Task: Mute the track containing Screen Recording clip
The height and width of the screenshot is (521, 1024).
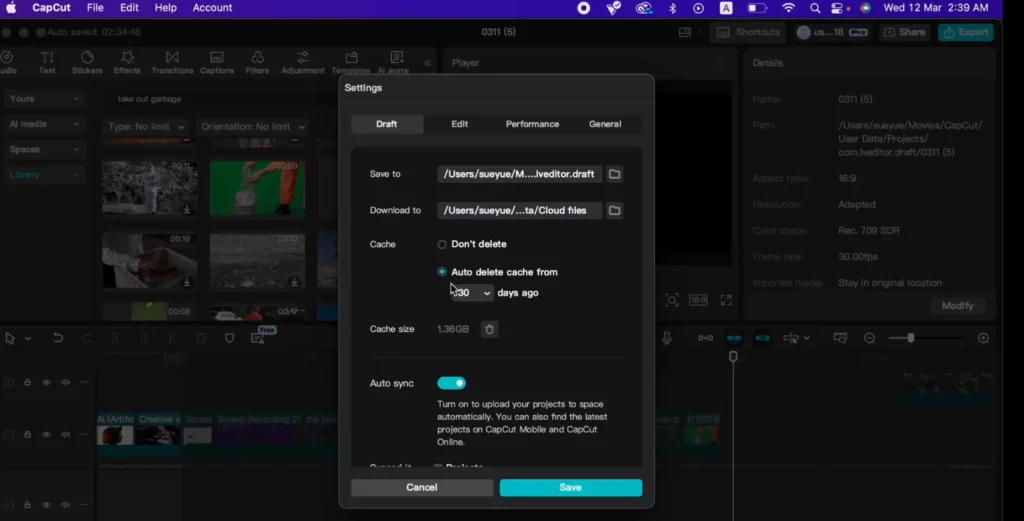Action: click(65, 434)
